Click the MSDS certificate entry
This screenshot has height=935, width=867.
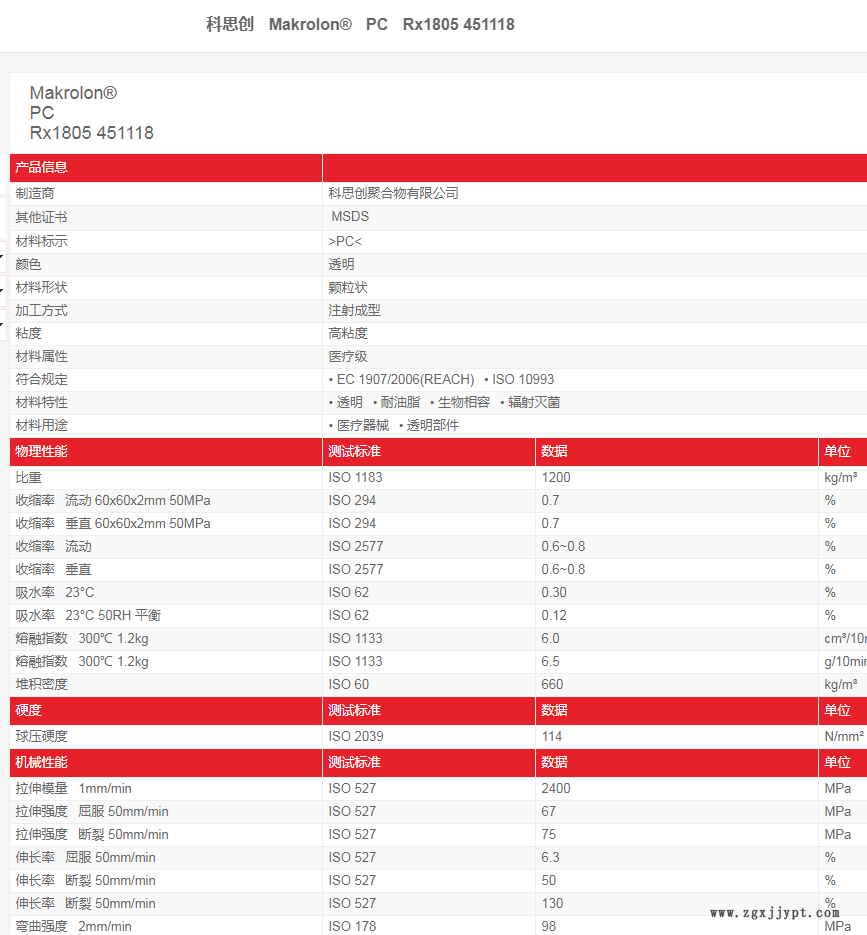pos(350,217)
